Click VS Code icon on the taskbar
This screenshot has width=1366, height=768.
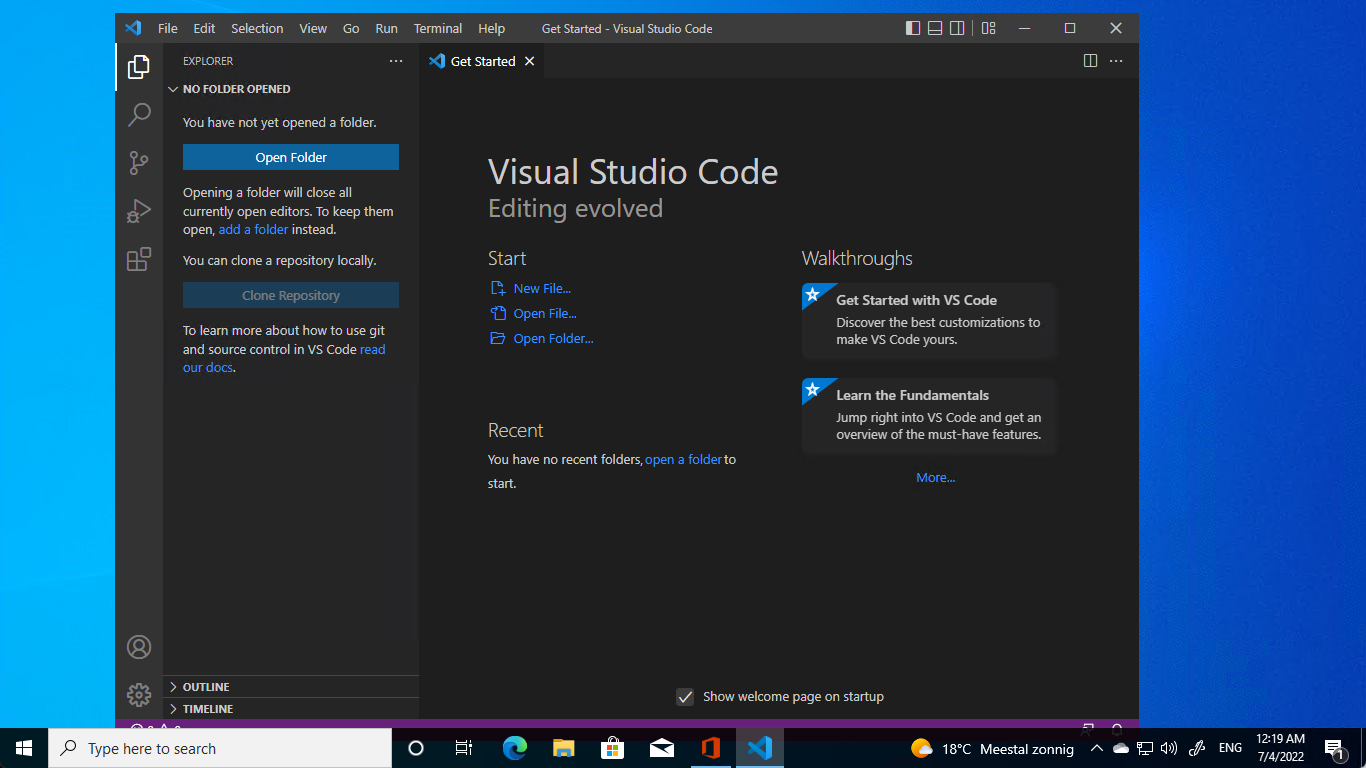760,748
